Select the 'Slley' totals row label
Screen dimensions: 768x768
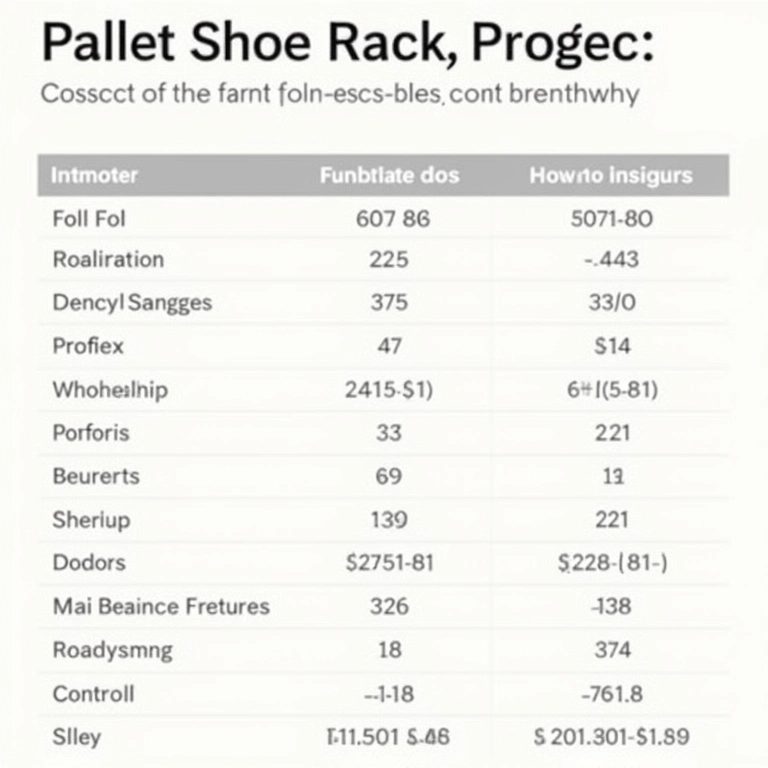click(x=77, y=737)
